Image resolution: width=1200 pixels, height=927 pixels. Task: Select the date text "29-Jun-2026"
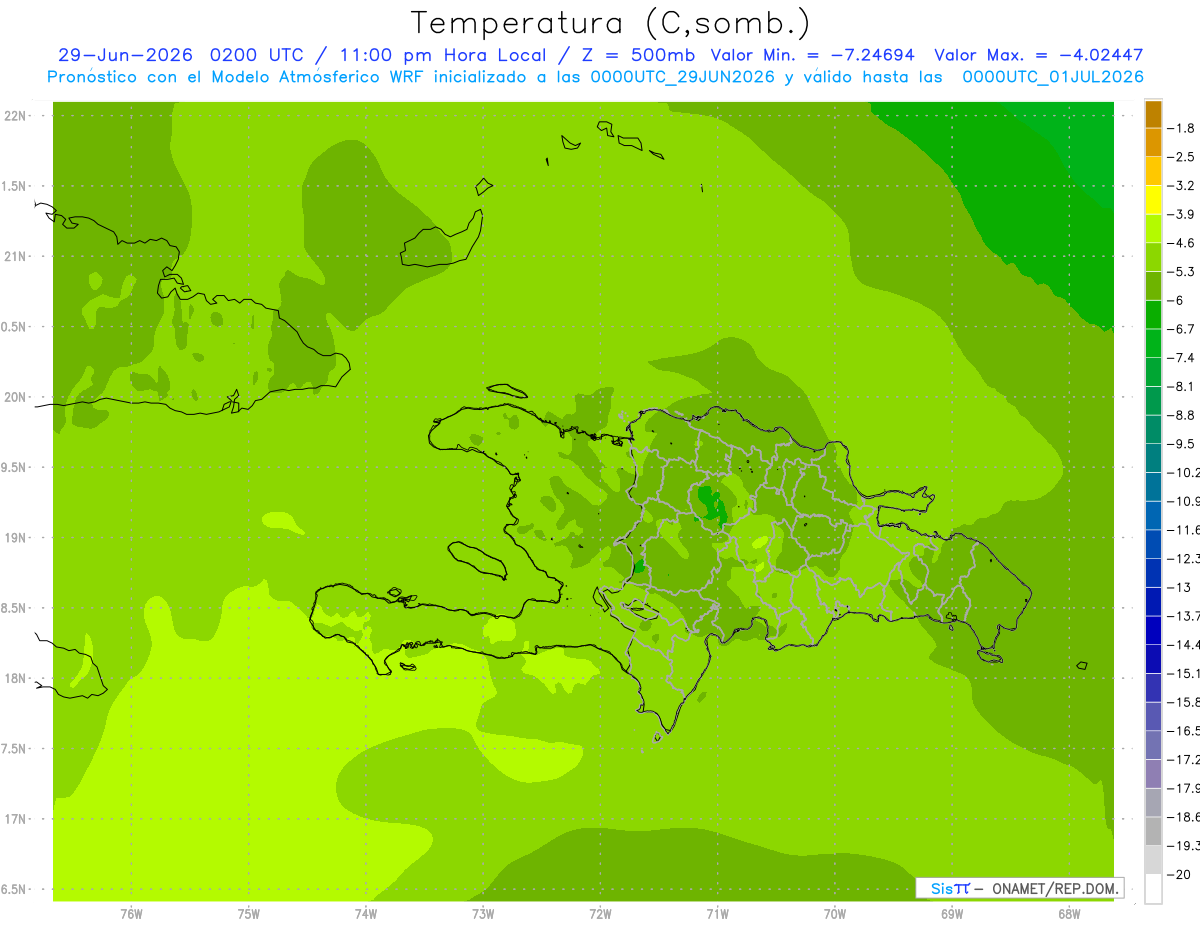pyautogui.click(x=126, y=56)
